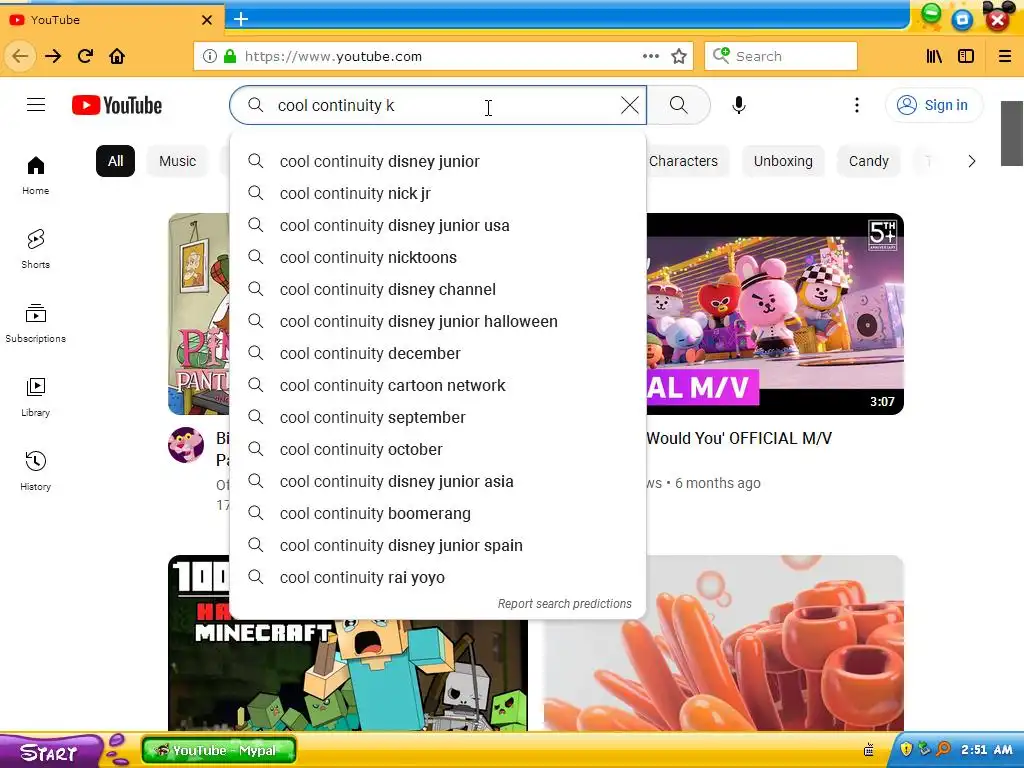Open the Pink Panther channel avatar

[x=186, y=445]
